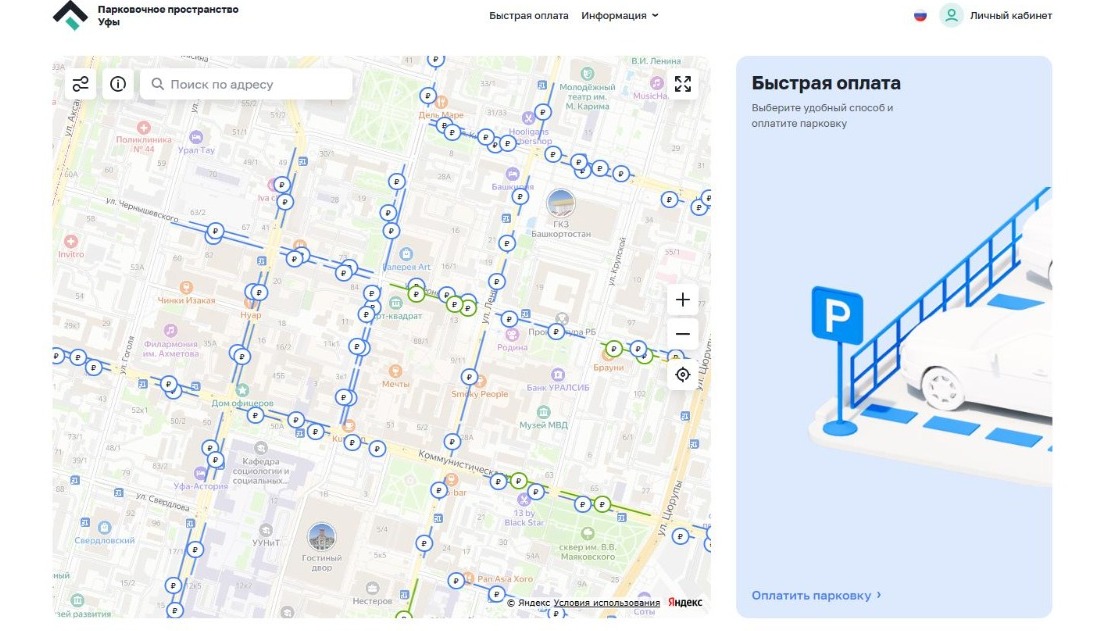The width and height of the screenshot is (1118, 631).
Task: Select the green parking marker near Брауни
Action: pos(613,349)
